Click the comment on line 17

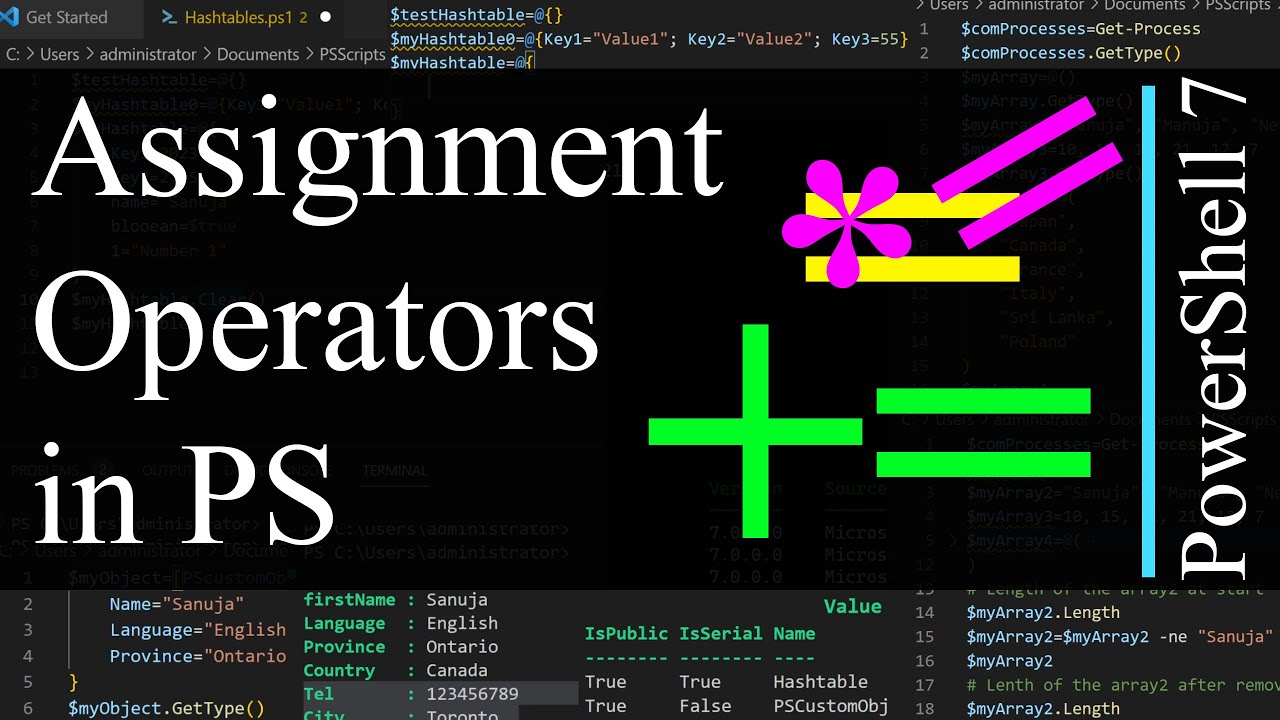point(1122,684)
